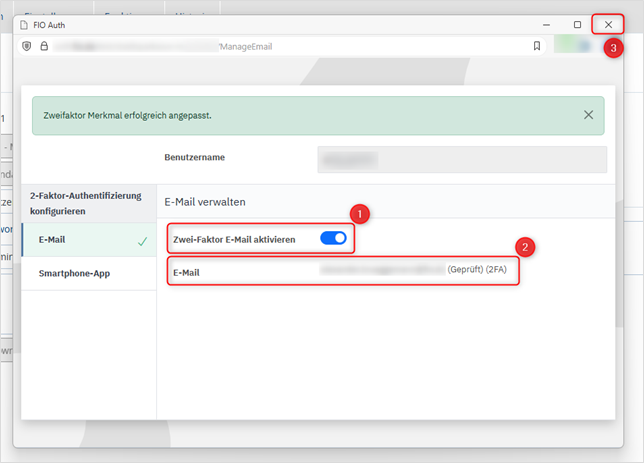Click the green checkmark on the E-Mail tab

tap(142, 241)
